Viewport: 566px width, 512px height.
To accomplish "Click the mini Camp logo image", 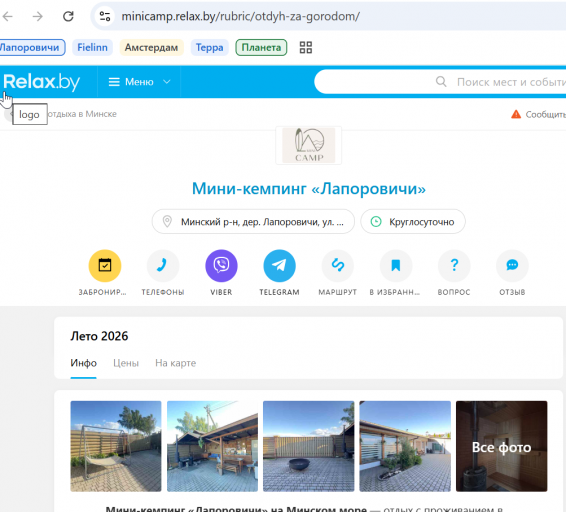I will [309, 146].
